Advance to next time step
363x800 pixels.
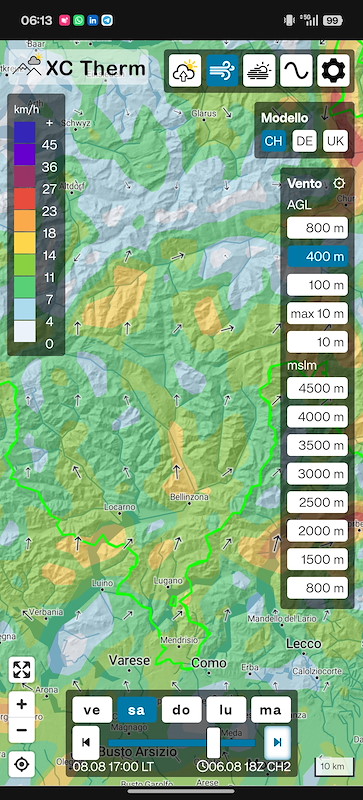[277, 742]
